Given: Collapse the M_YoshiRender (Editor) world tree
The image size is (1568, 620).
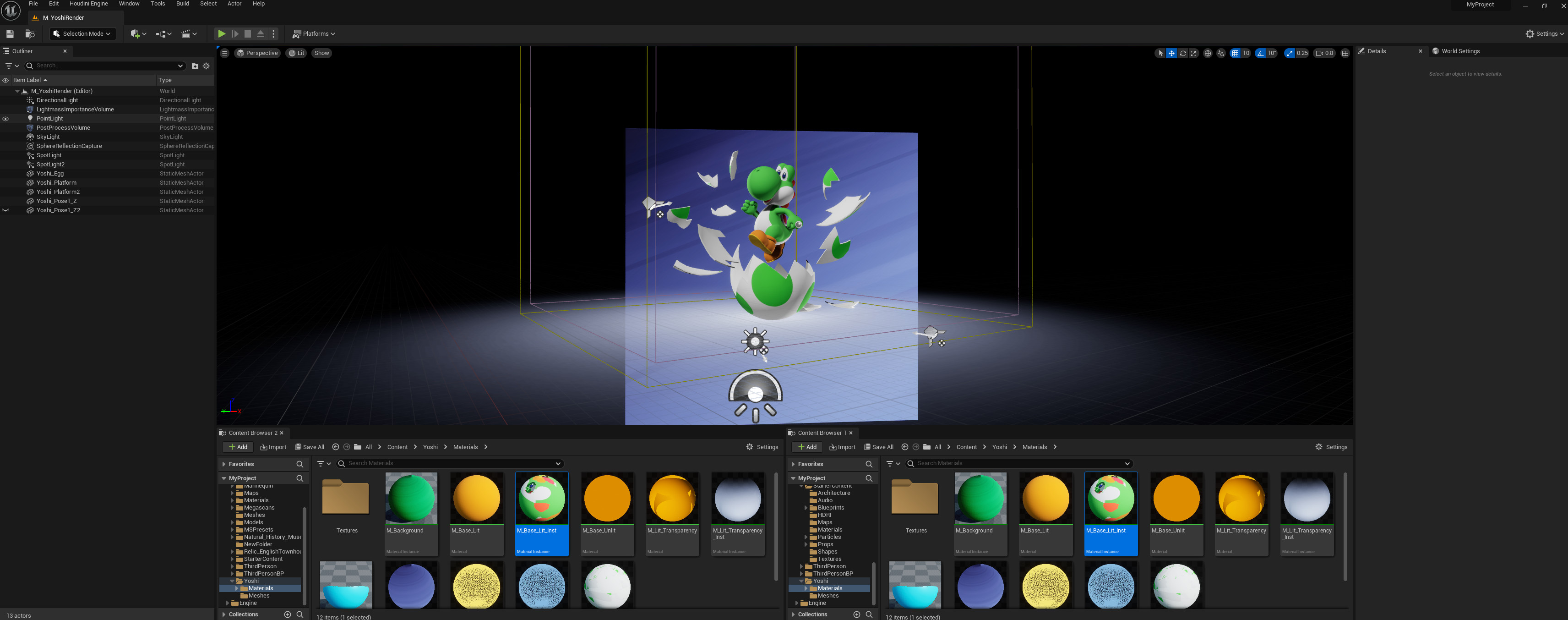Looking at the screenshot, I should pyautogui.click(x=17, y=91).
